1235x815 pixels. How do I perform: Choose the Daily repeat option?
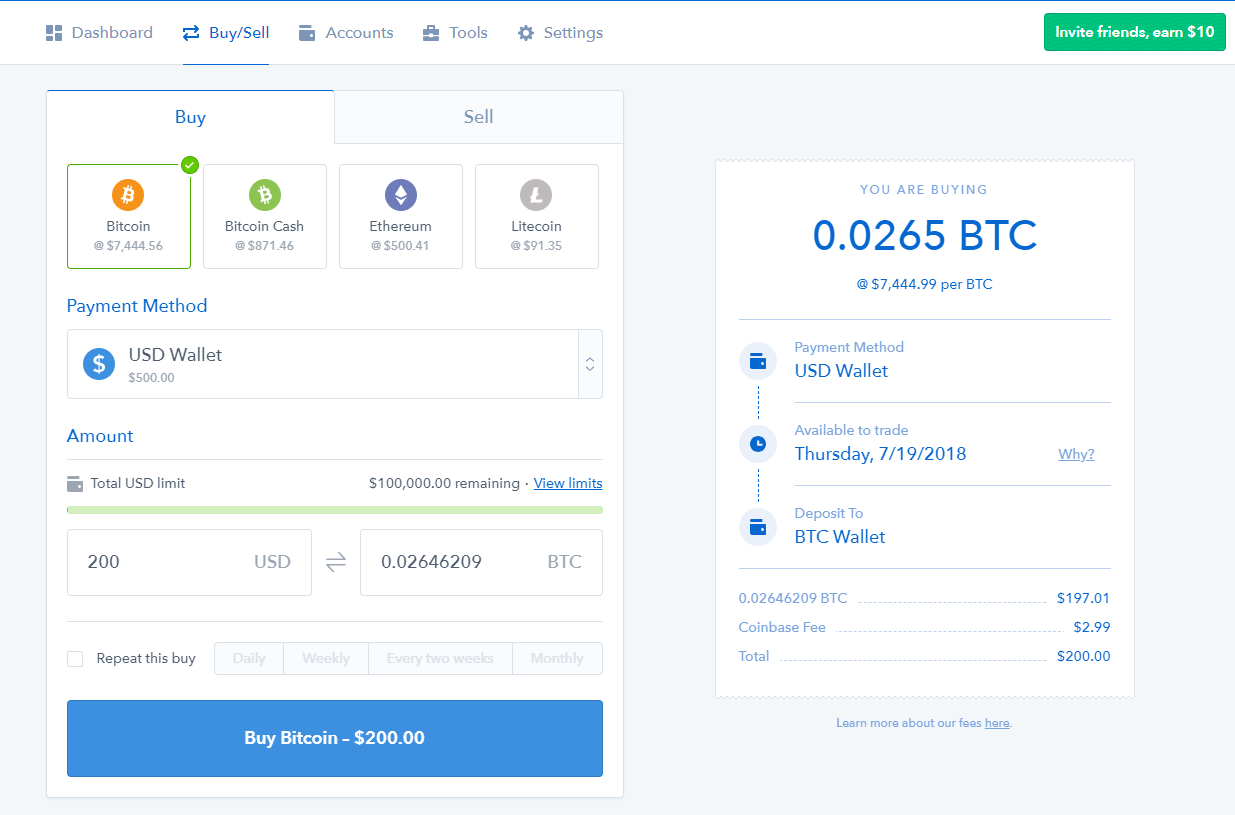[x=249, y=658]
